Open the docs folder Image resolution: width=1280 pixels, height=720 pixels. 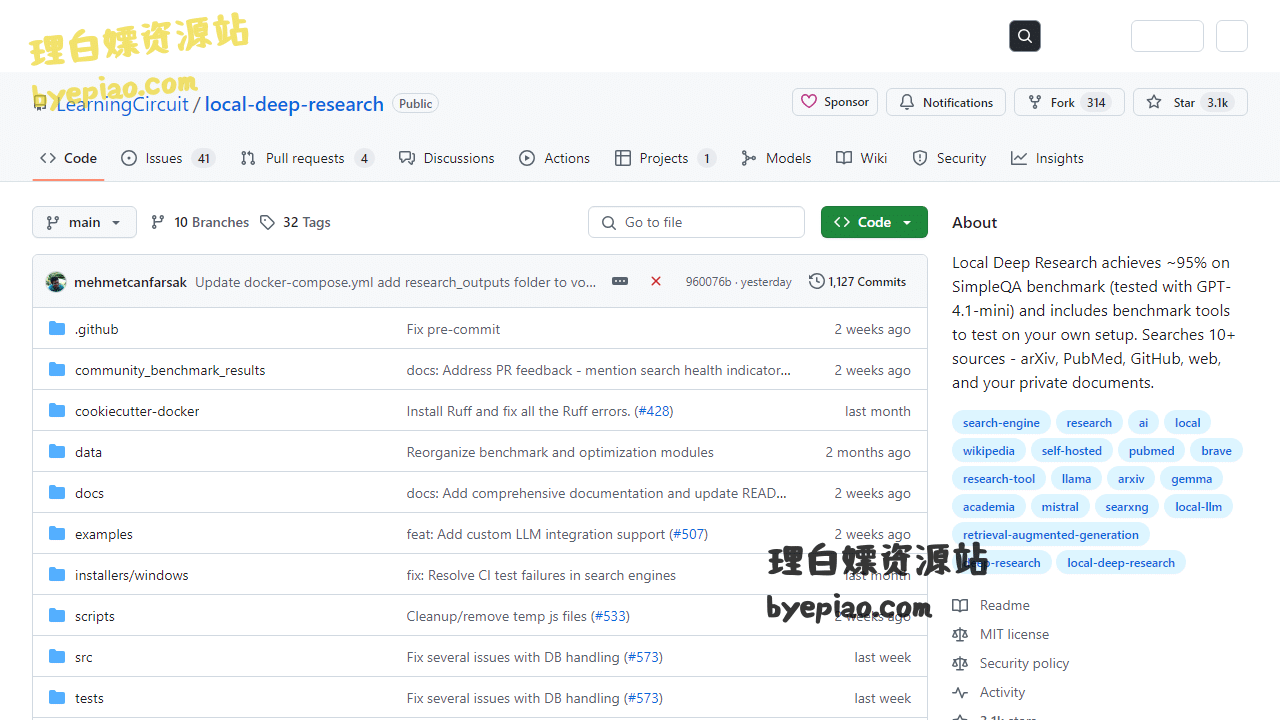pyautogui.click(x=89, y=493)
